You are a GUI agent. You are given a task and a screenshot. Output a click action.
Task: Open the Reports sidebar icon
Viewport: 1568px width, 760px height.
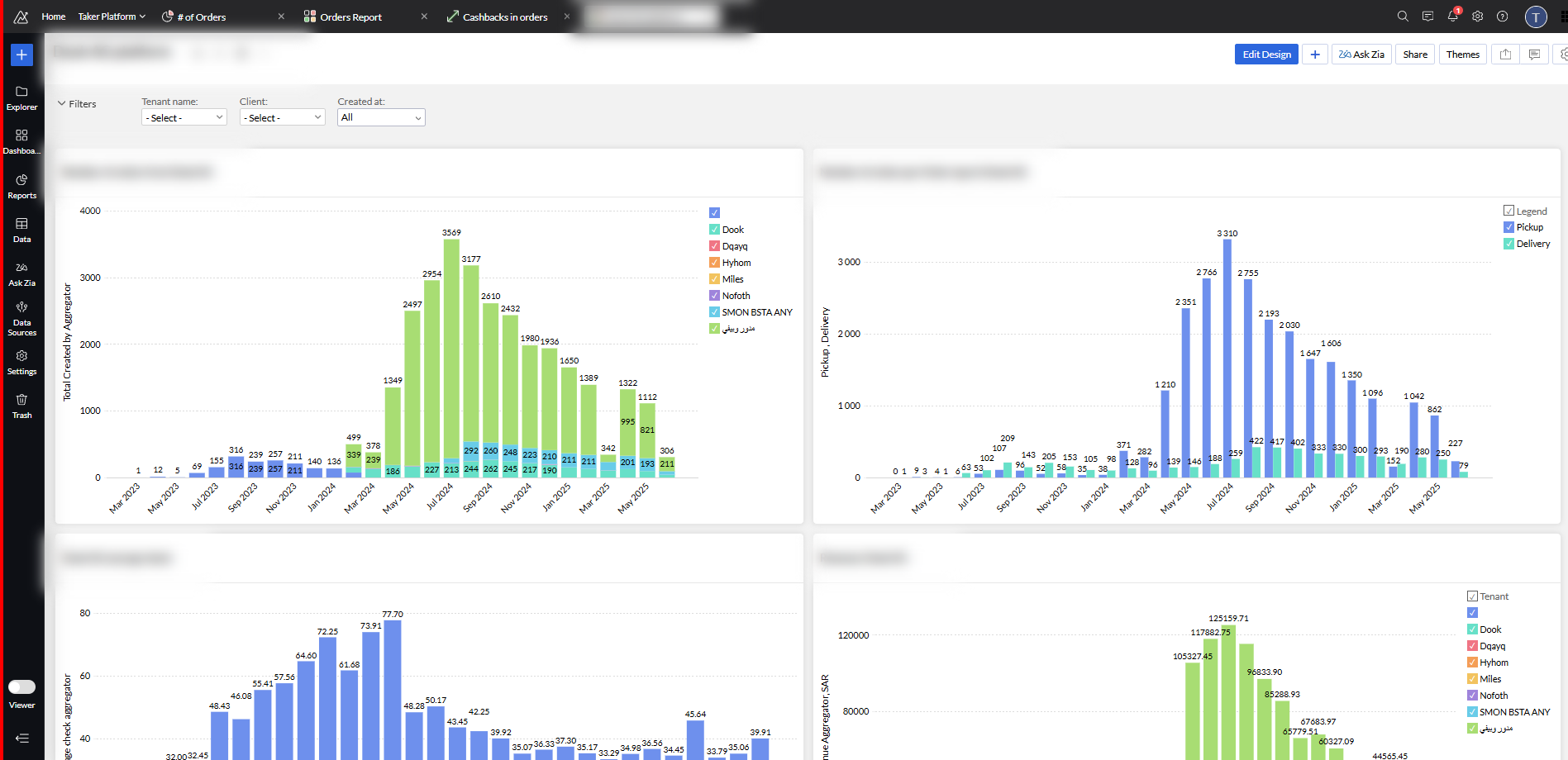21,186
